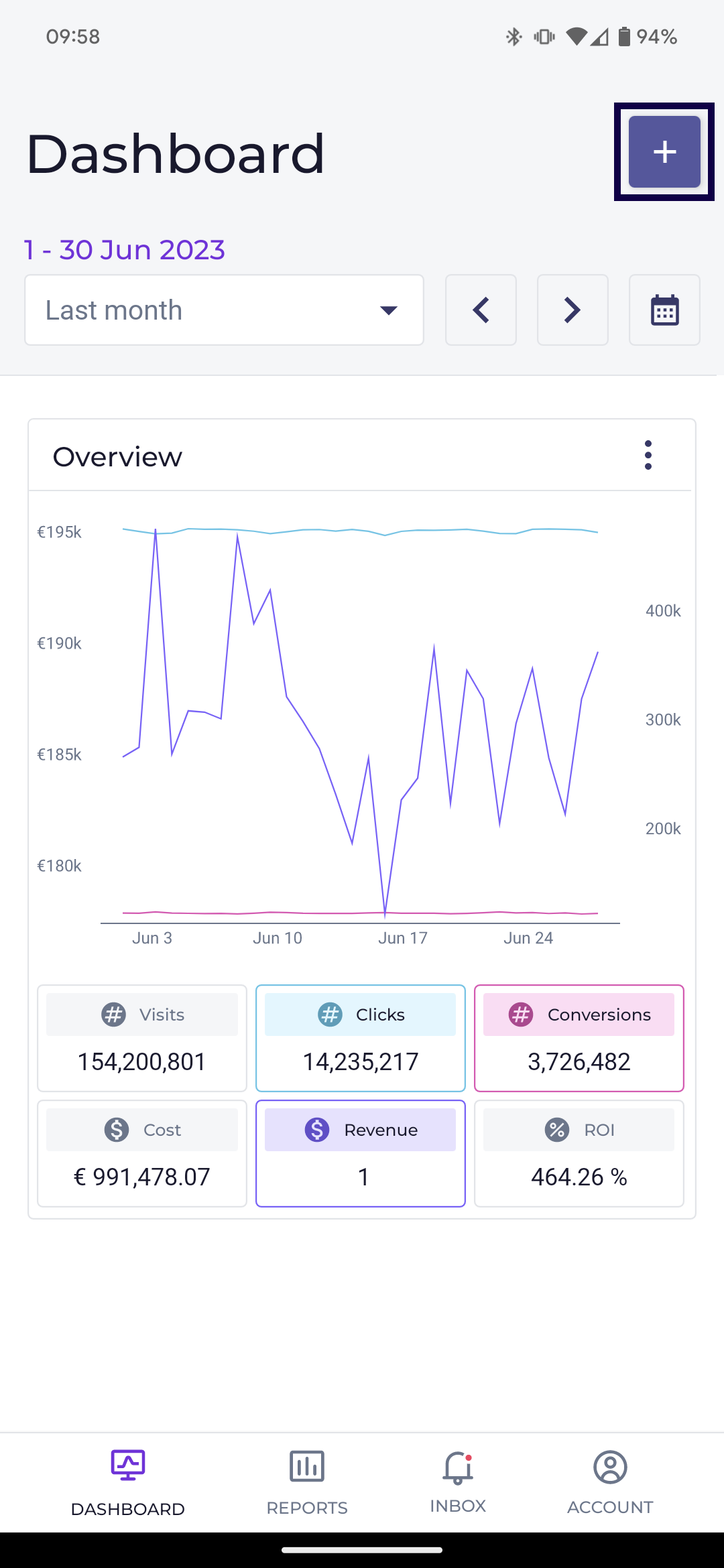Hide the Revenue series from chart

361,1153
